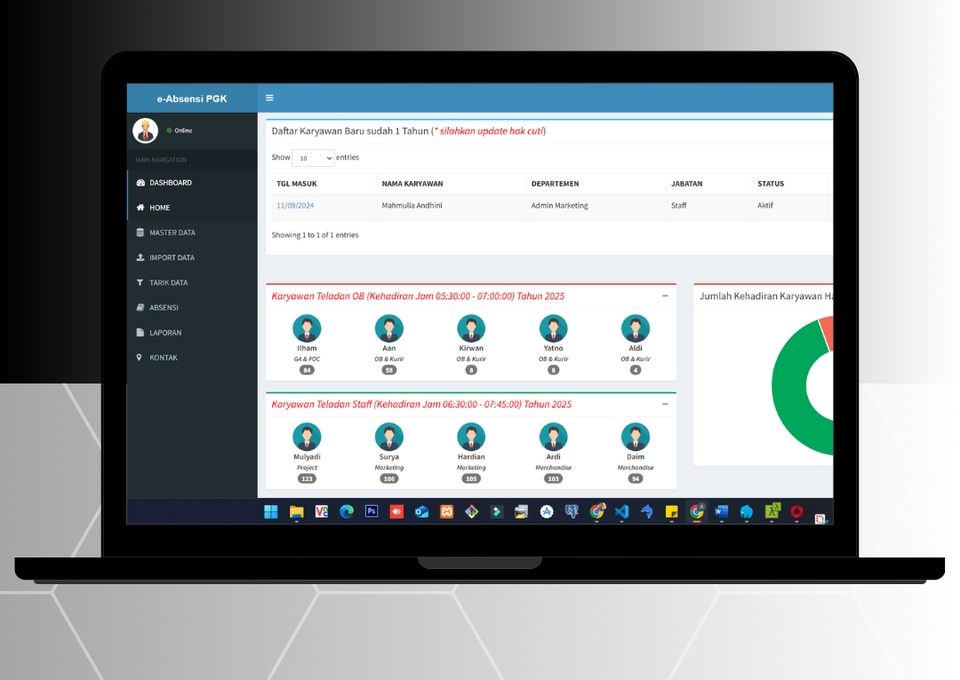Open Visual Studio Code from the taskbar
960x680 pixels.
pyautogui.click(x=622, y=511)
